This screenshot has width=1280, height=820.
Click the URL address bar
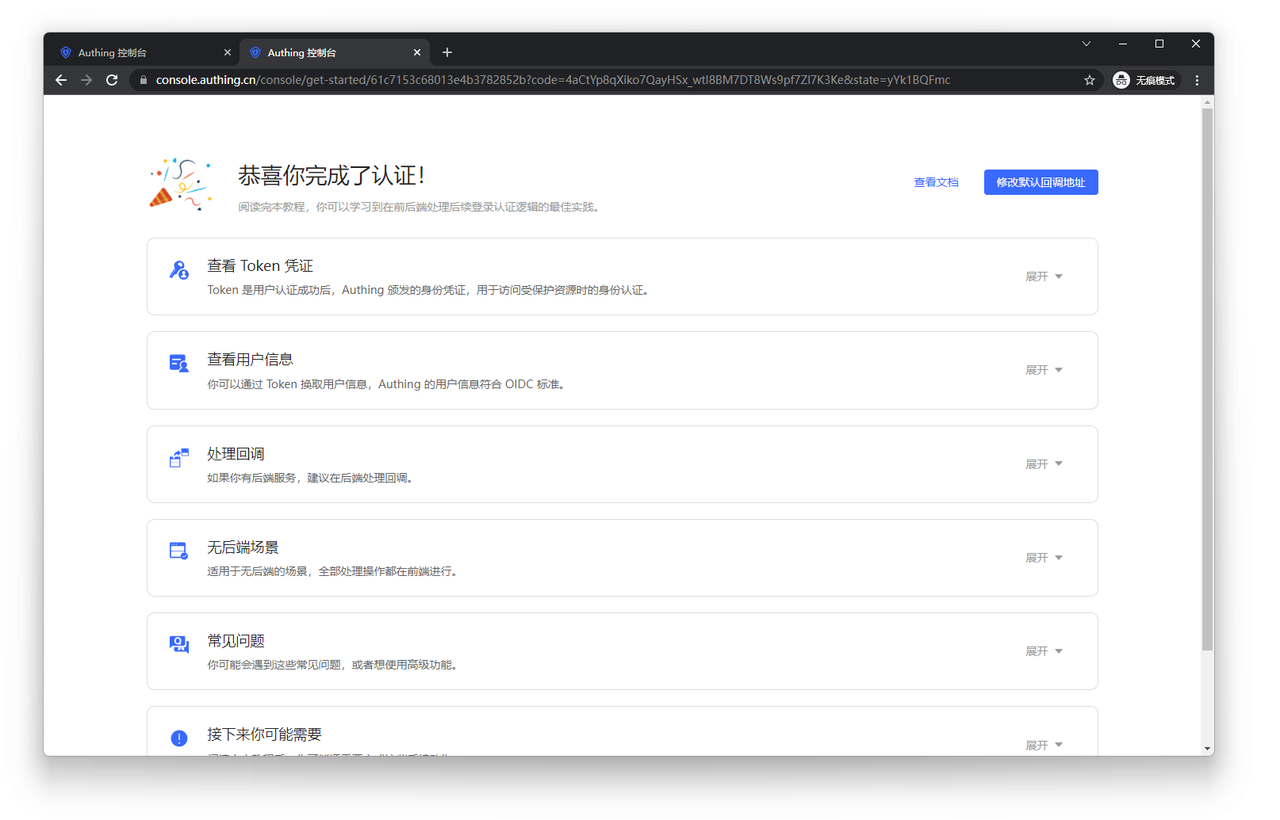(600, 80)
